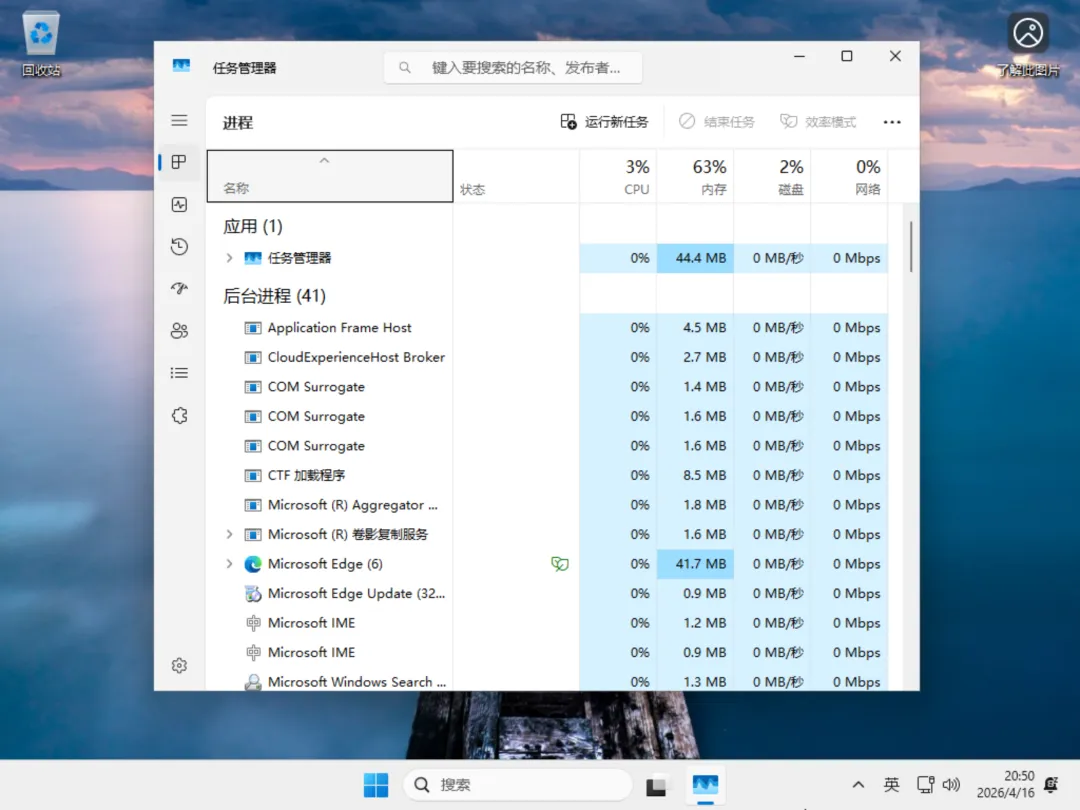Viewport: 1080px width, 810px height.
Task: Click the 效率模式 efficiency mode button
Action: point(818,122)
